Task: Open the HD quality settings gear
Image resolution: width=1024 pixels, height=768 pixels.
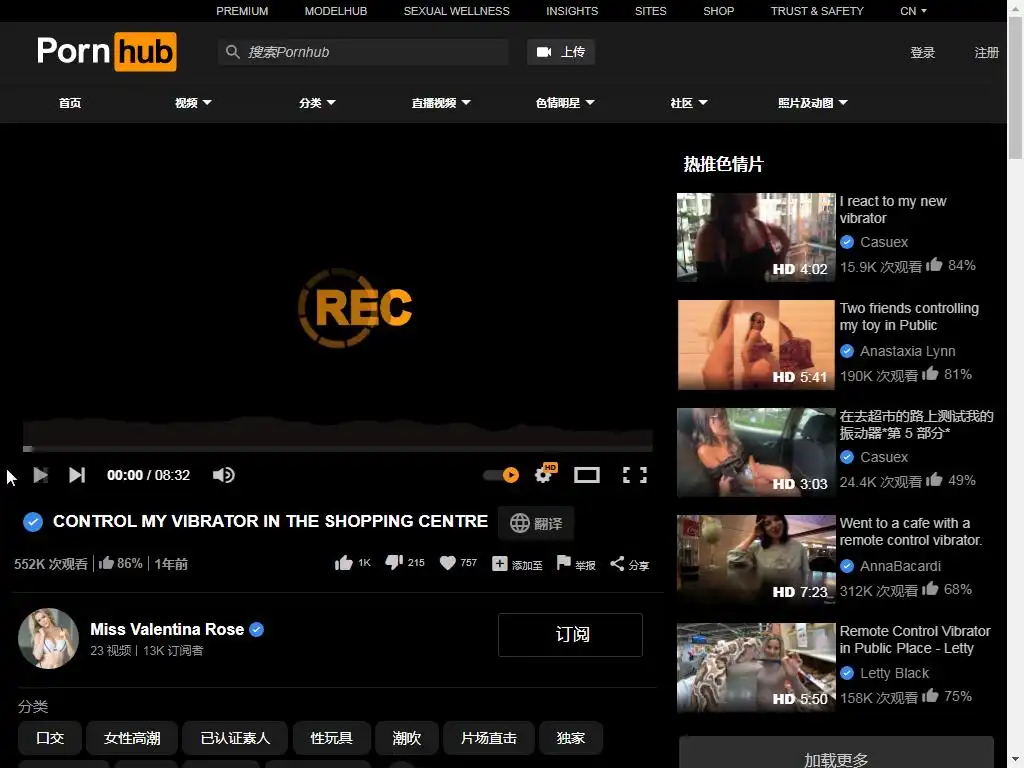Action: (x=545, y=473)
